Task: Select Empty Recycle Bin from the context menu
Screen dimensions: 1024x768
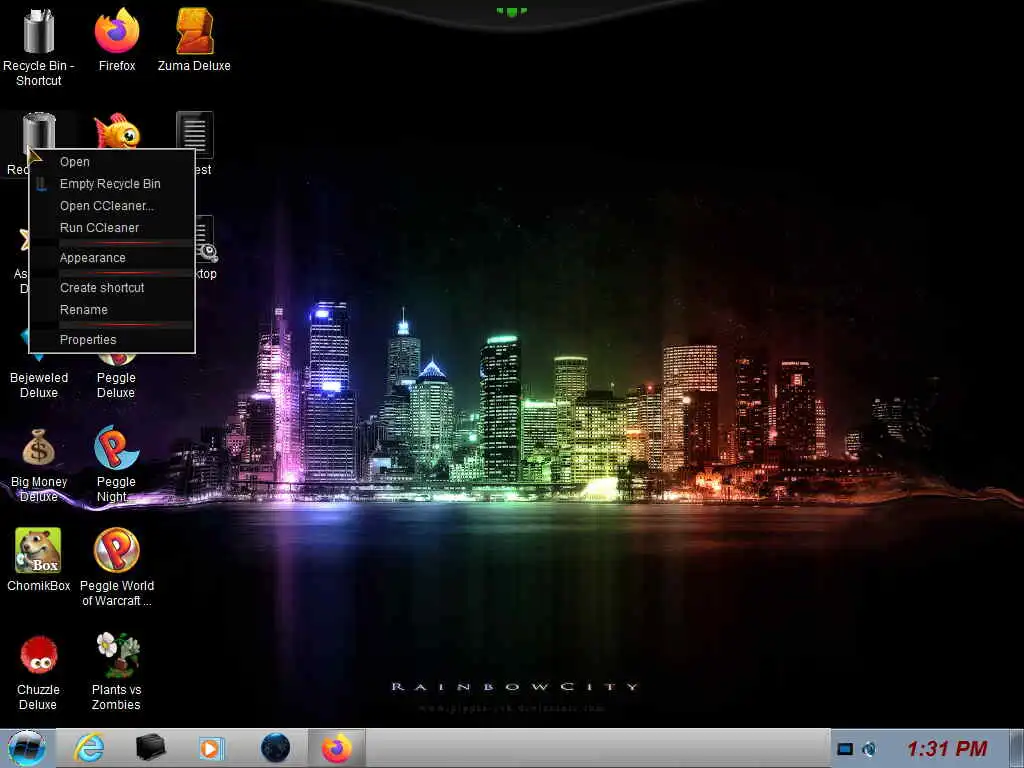Action: tap(112, 184)
